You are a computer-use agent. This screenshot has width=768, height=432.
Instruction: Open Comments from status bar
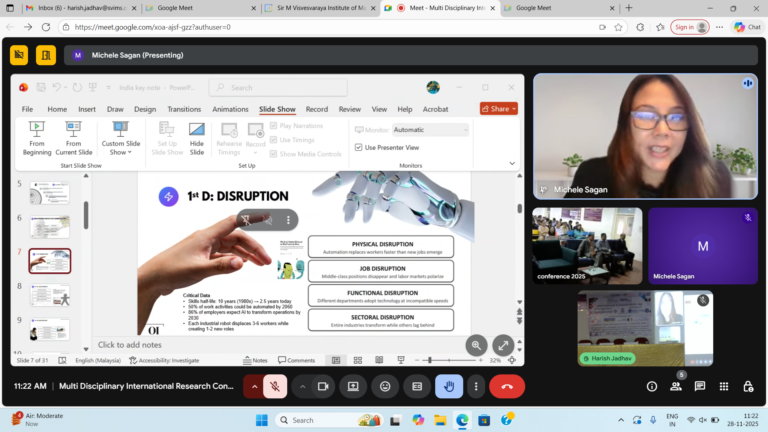[x=296, y=360]
